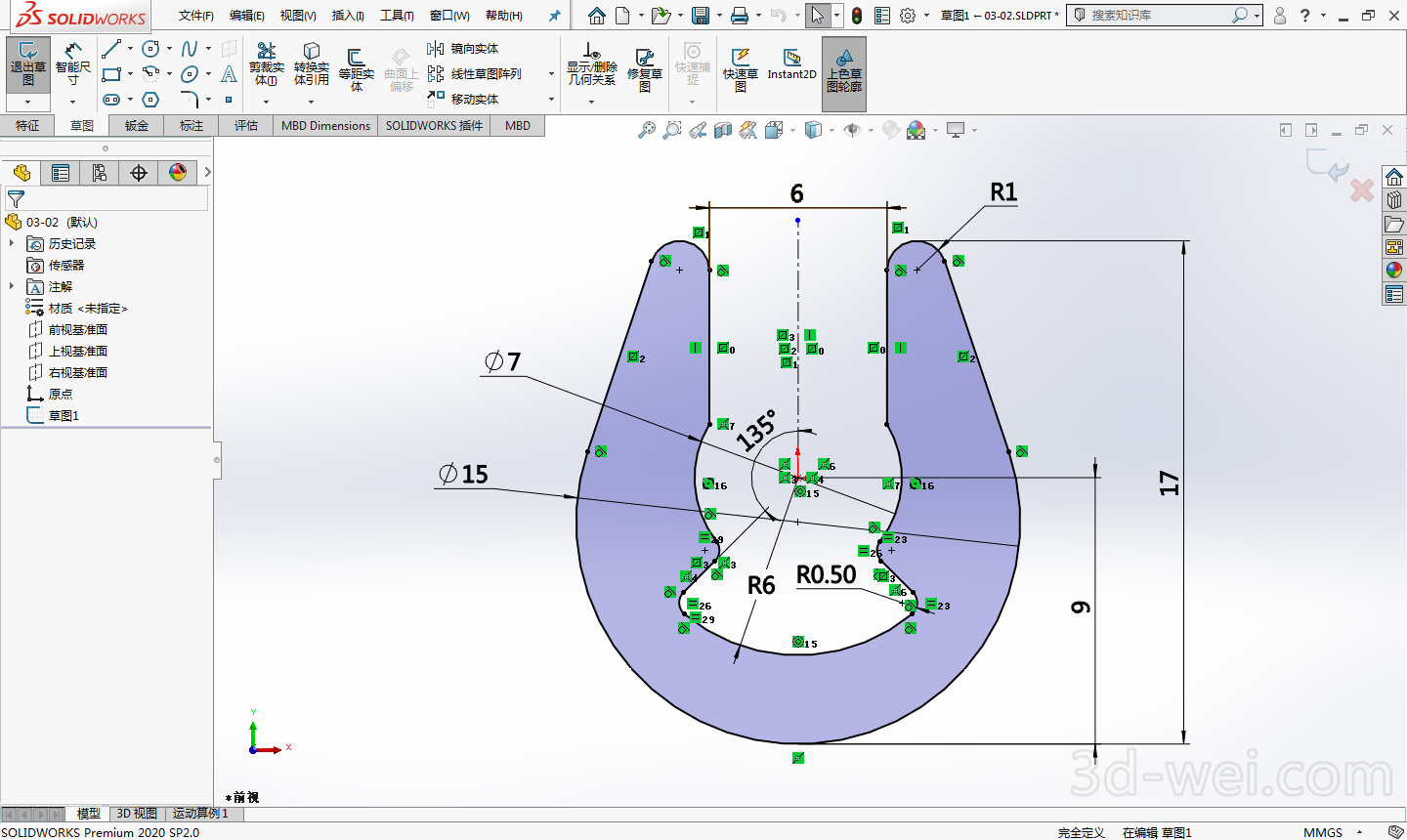Open the 工具(T) menu

397,16
